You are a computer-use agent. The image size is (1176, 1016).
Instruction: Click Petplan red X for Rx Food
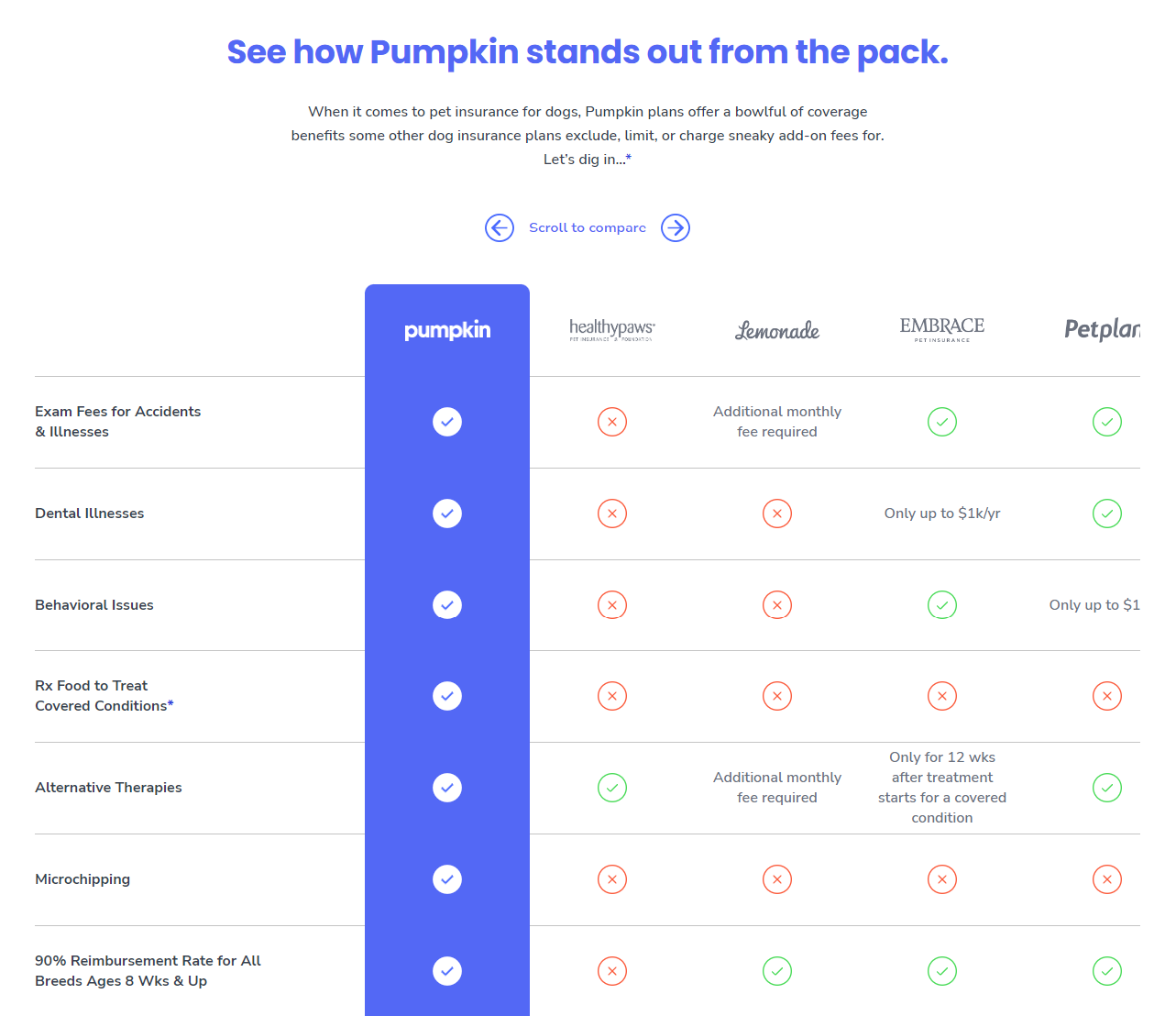pos(1107,696)
